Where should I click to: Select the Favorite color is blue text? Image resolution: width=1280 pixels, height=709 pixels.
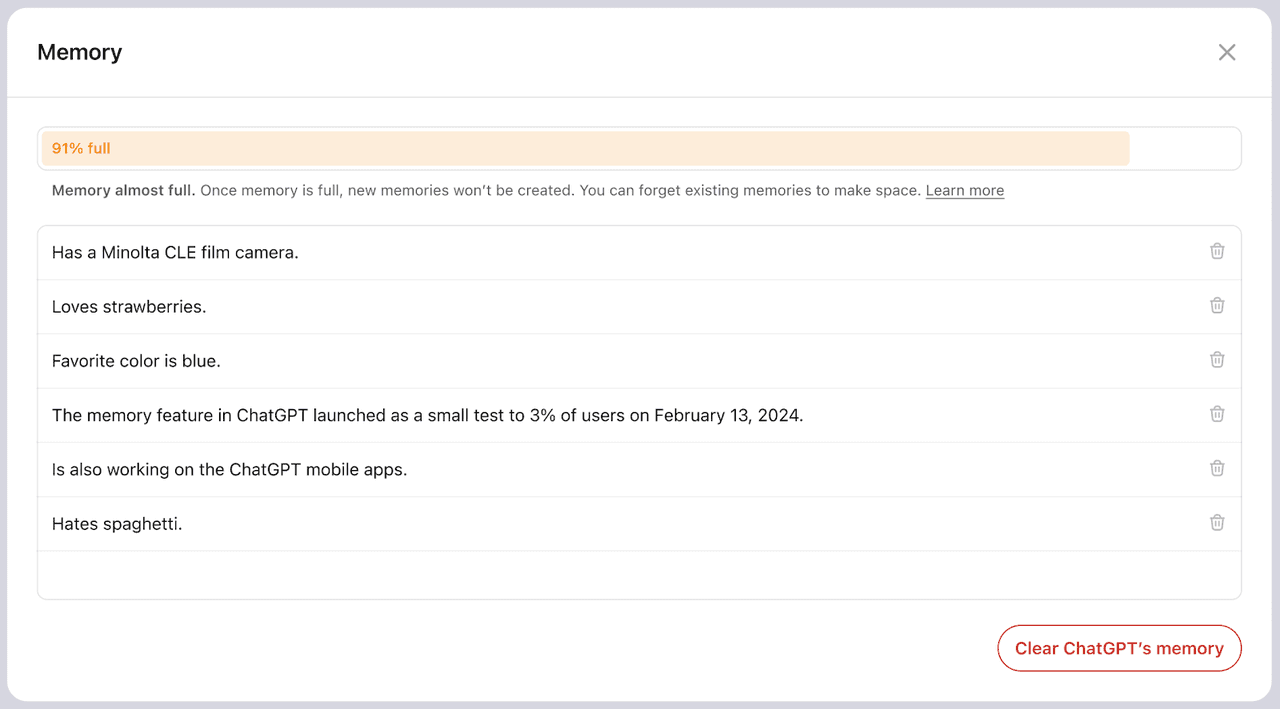click(x=136, y=361)
